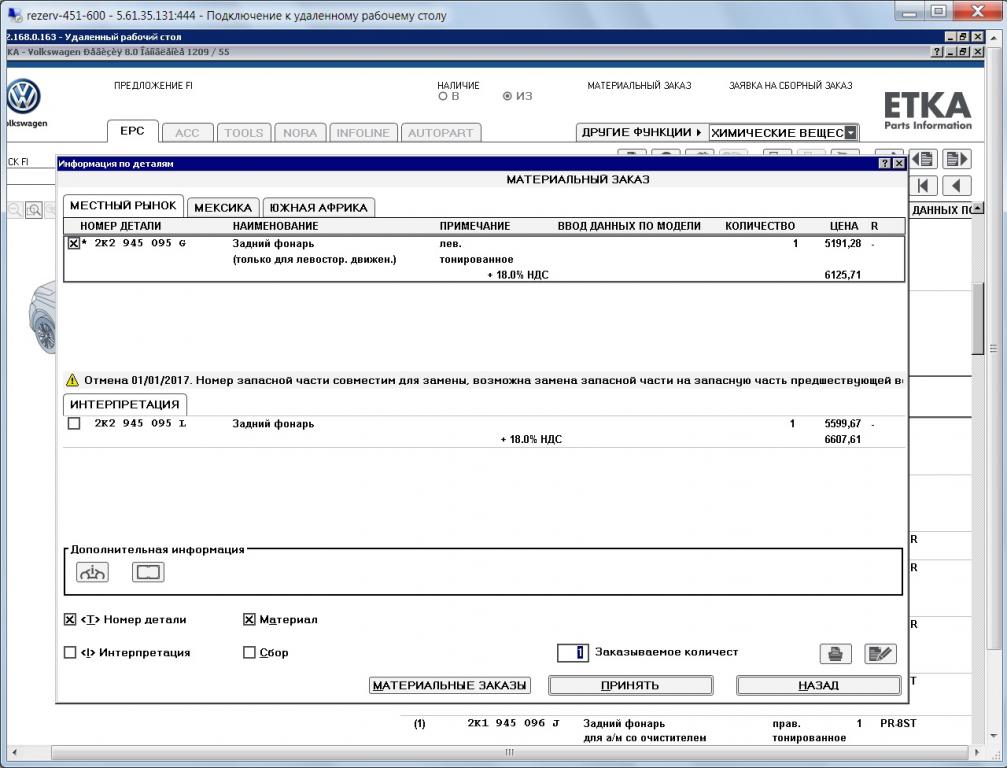The width and height of the screenshot is (1007, 768).
Task: Click the zoom magnifier icon in the illustration toolbar
Action: pos(34,209)
